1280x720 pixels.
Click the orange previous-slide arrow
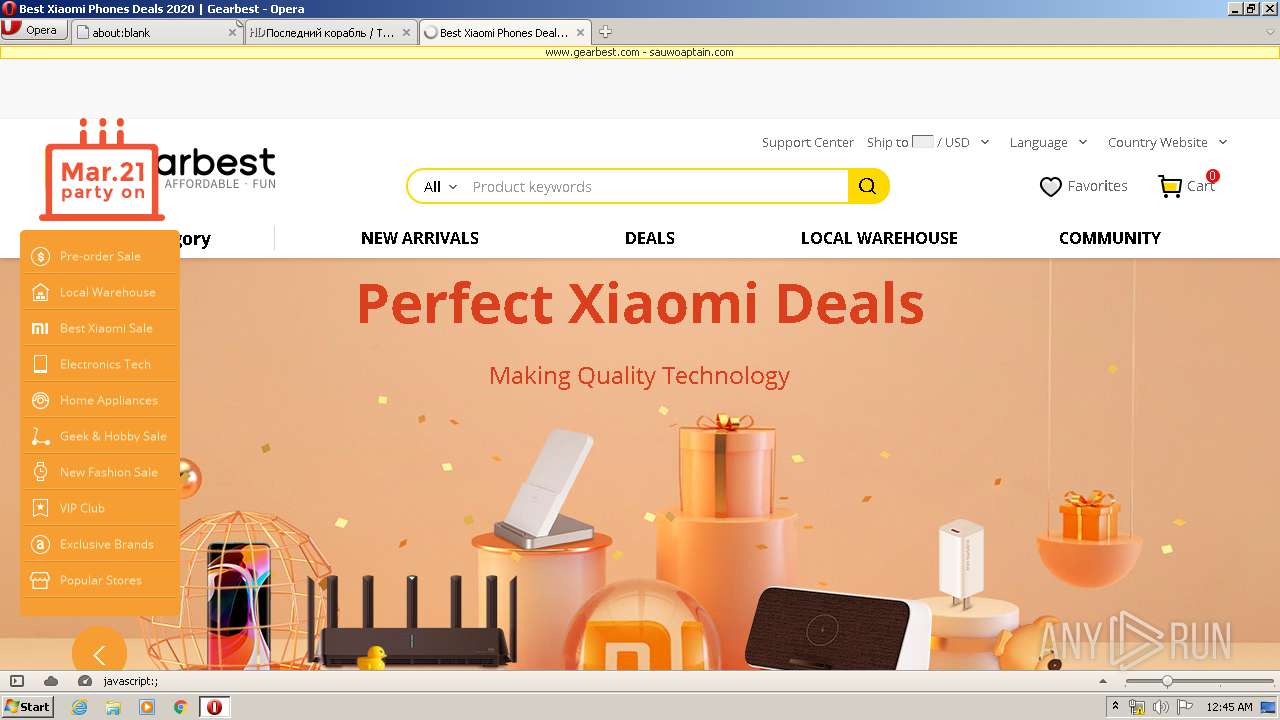(99, 655)
